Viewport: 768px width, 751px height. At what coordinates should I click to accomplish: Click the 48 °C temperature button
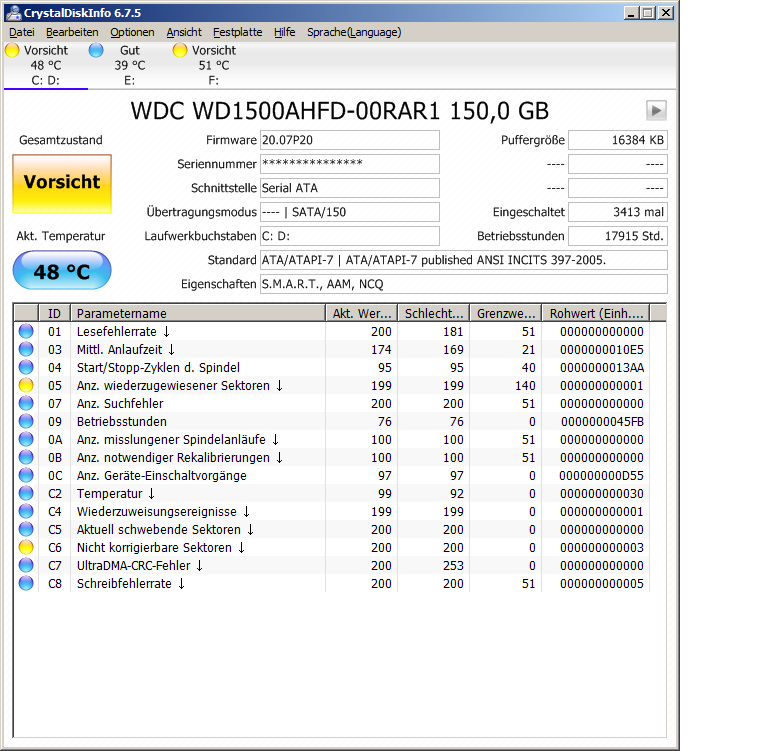pyautogui.click(x=62, y=270)
